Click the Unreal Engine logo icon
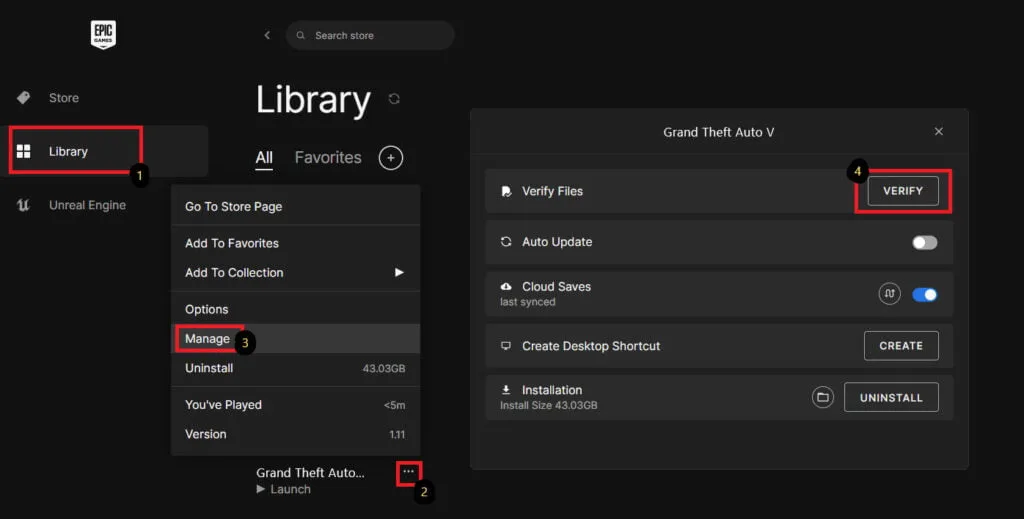 coord(24,205)
